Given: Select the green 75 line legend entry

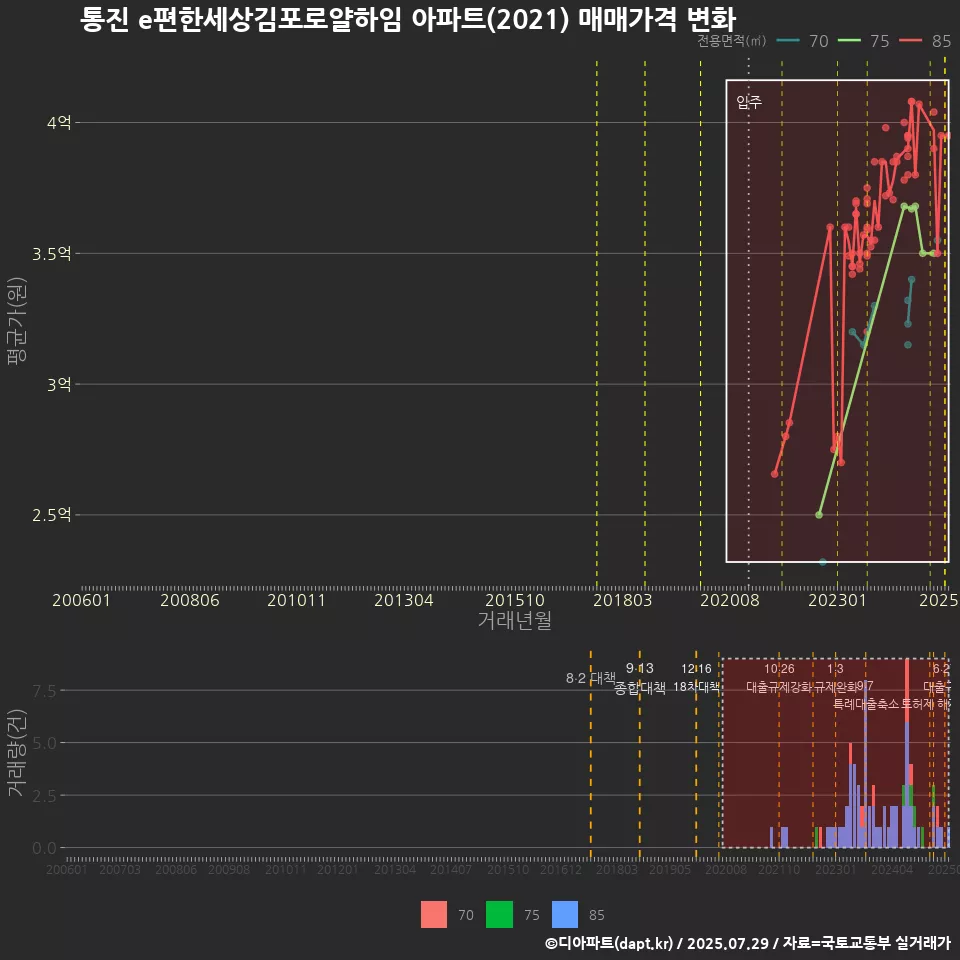Looking at the screenshot, I should 863,41.
